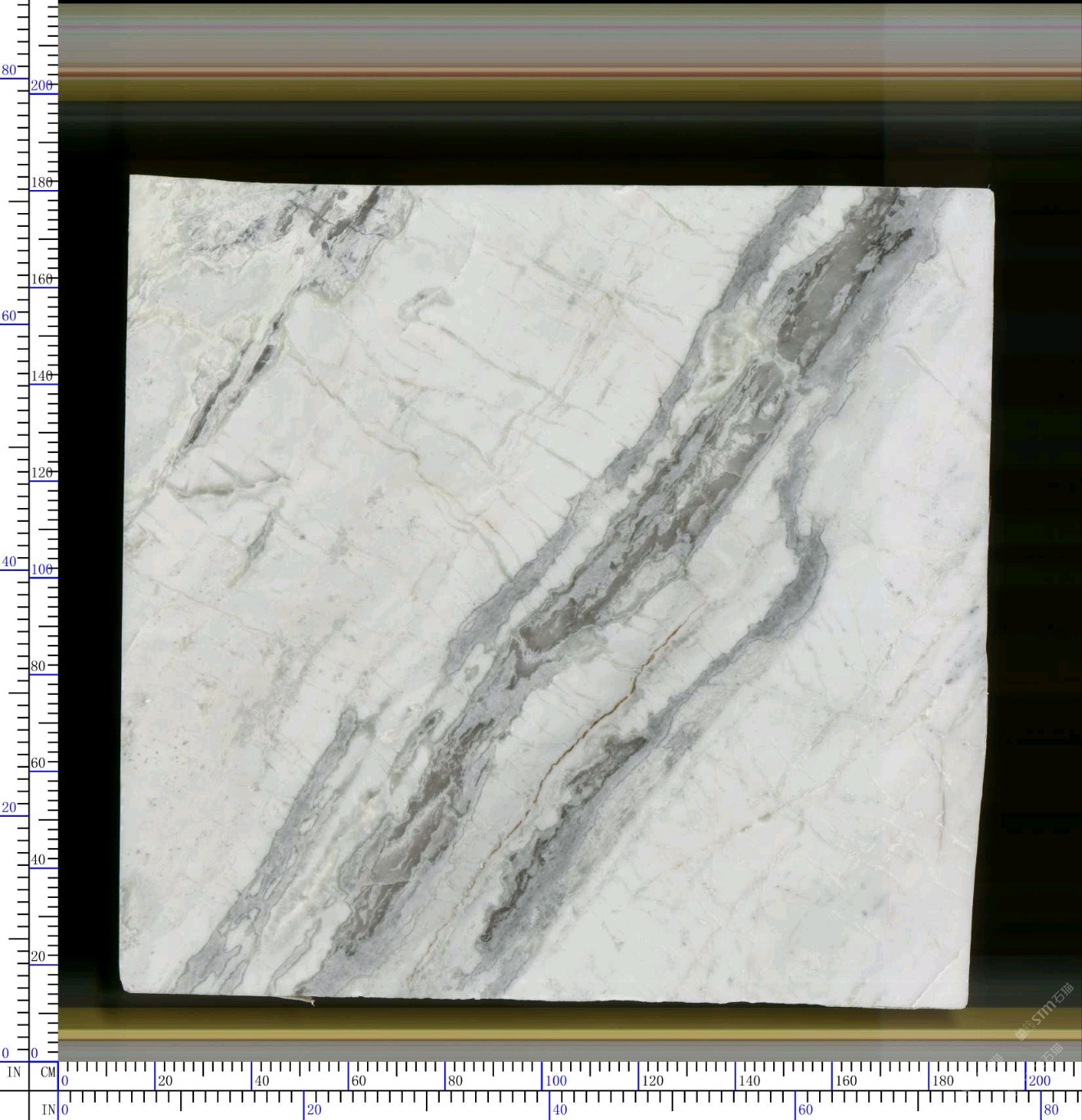1082x1120 pixels.
Task: Select the 60 cm label on the bottom ruler
Action: (359, 1081)
